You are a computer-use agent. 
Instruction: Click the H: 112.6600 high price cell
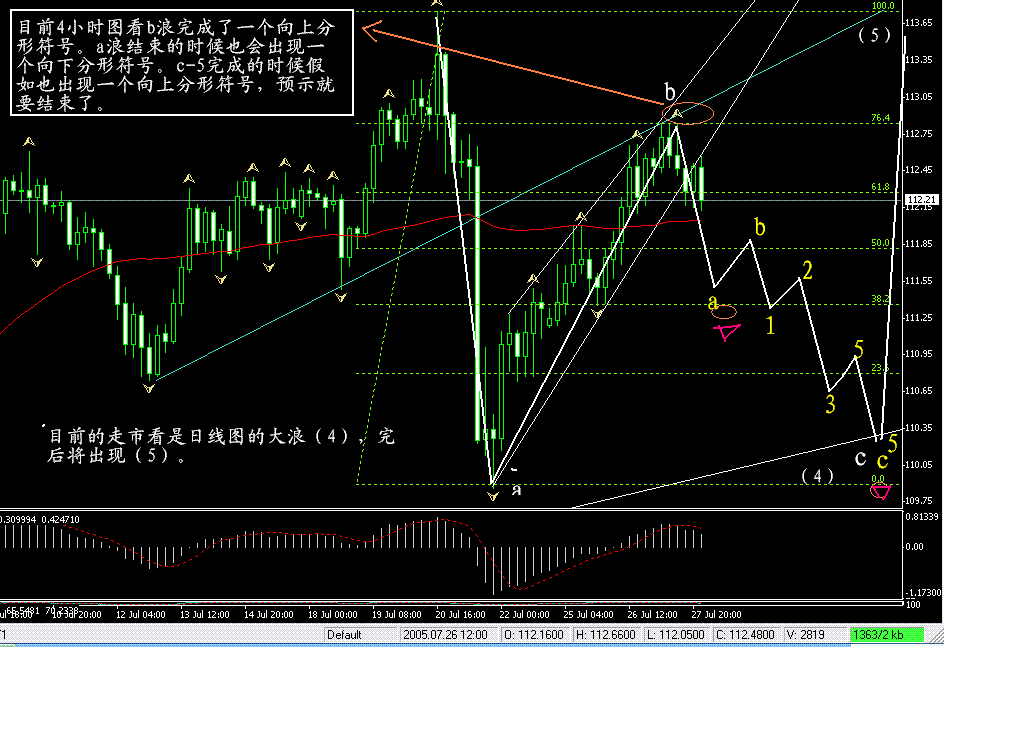click(605, 634)
